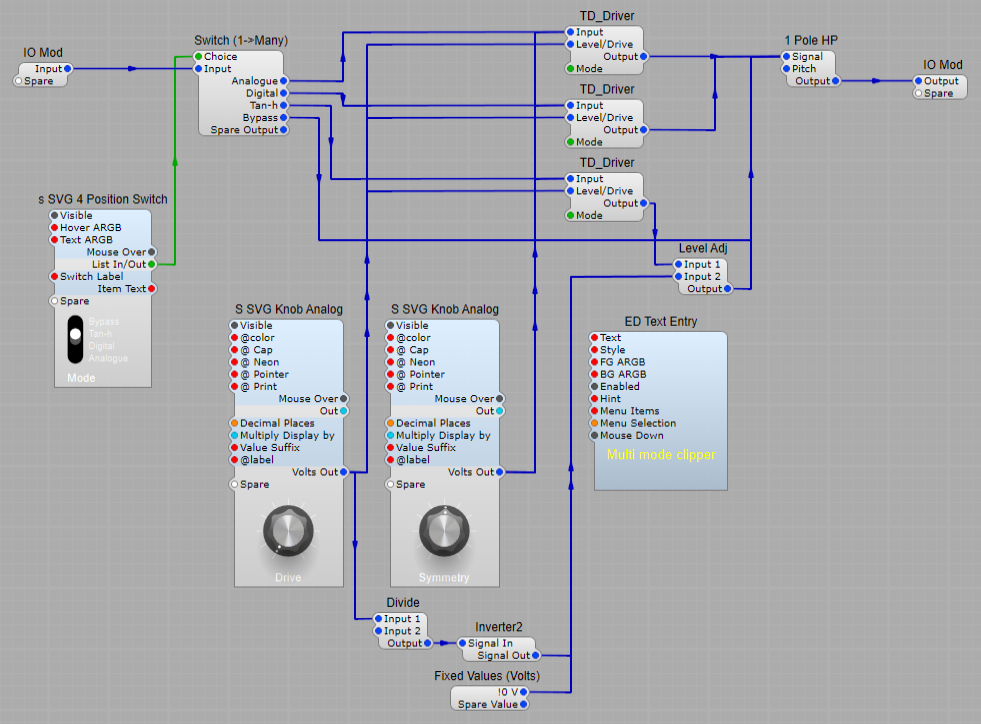Select the Switch (1->Many) module title

pyautogui.click(x=241, y=41)
